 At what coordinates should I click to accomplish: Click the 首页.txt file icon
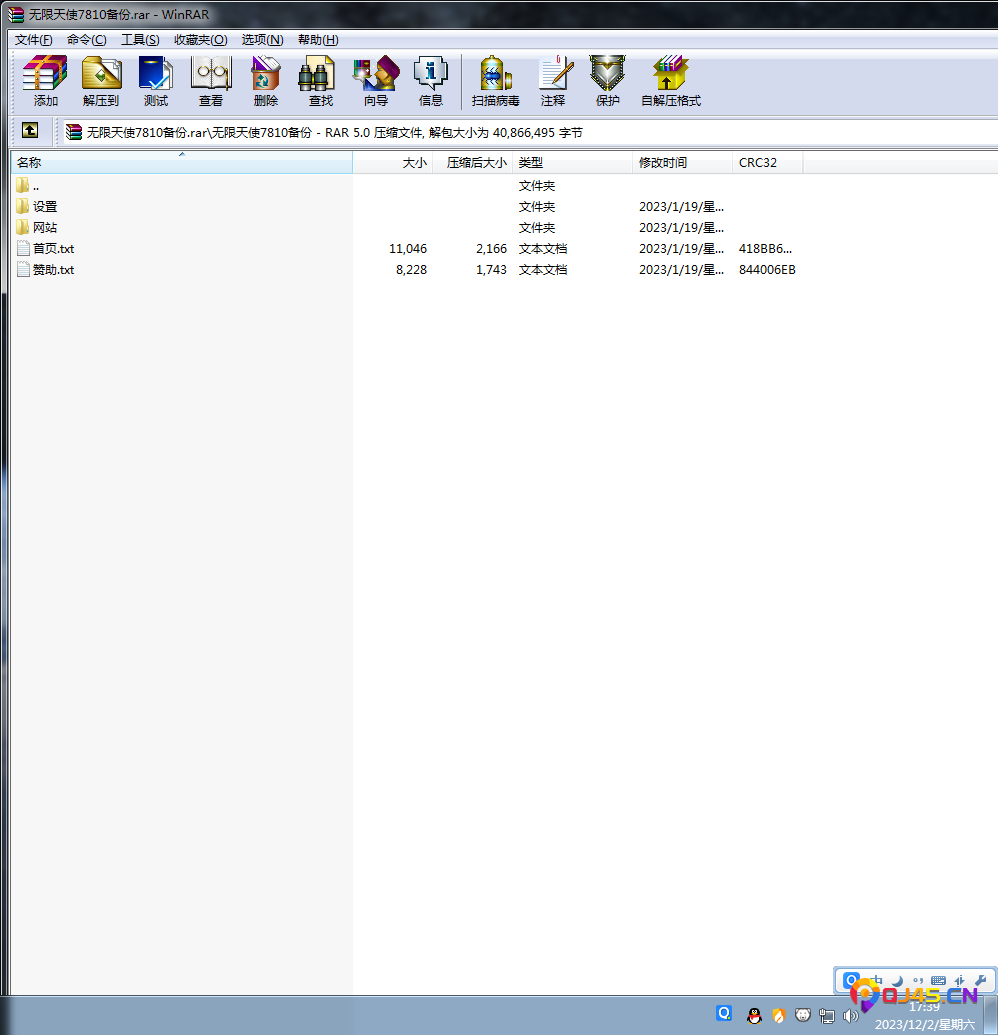(23, 248)
